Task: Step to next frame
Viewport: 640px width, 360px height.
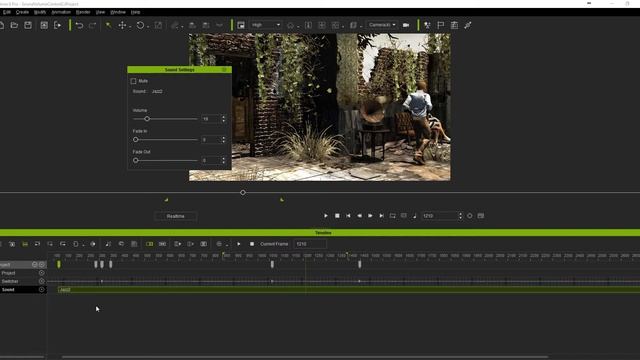Action: (x=370, y=216)
